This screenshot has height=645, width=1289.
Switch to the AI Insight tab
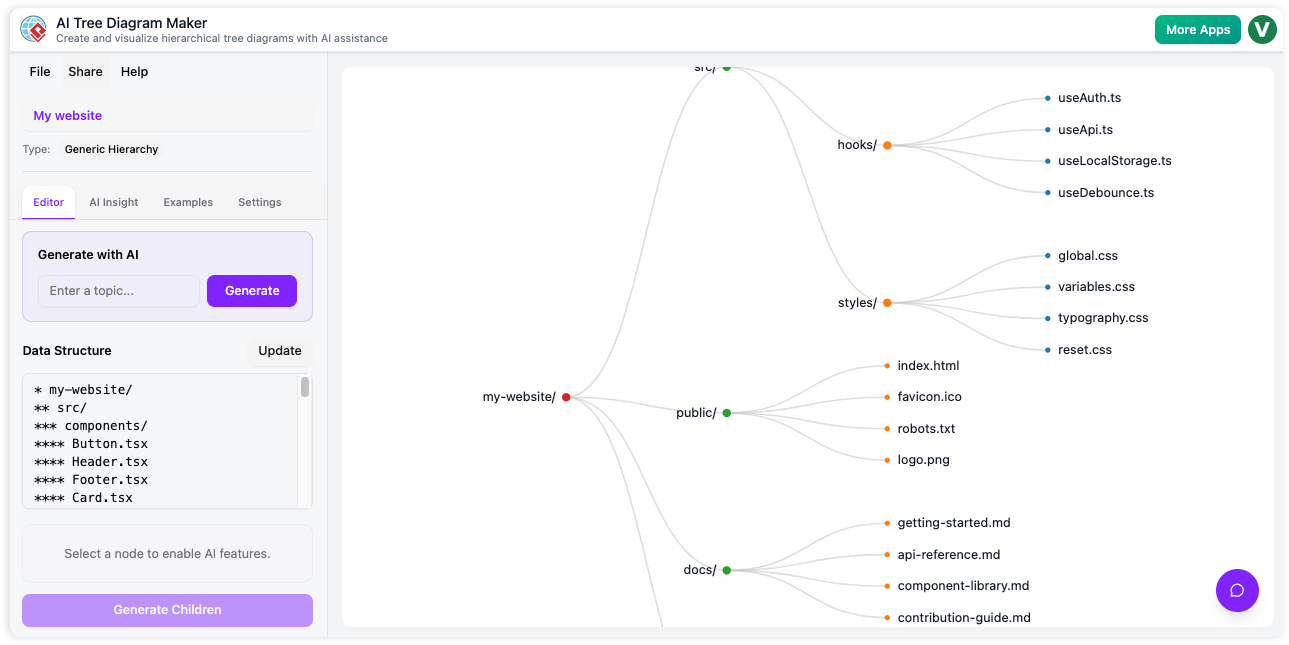click(x=113, y=202)
